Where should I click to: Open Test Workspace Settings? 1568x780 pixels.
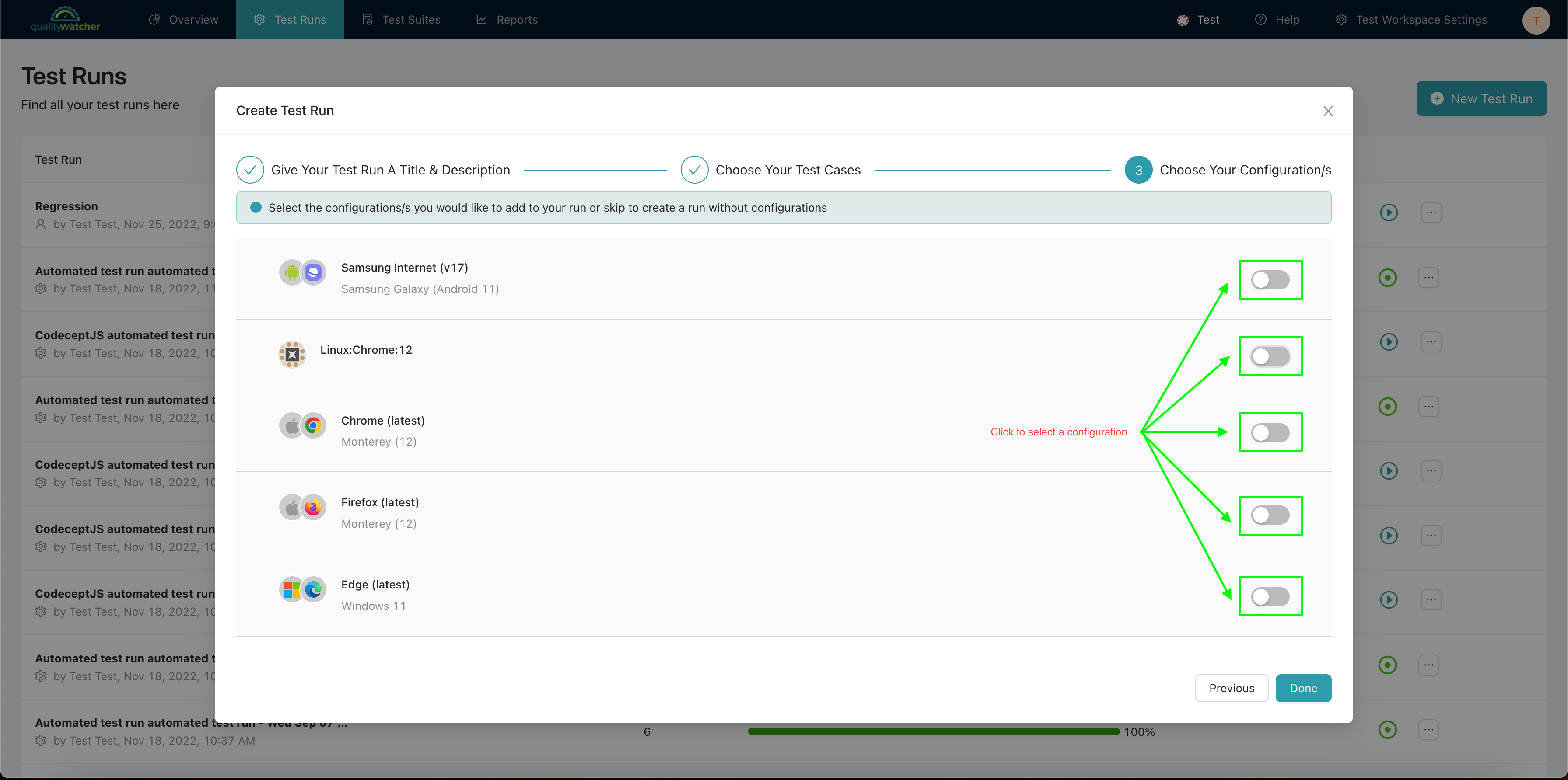[x=1411, y=20]
